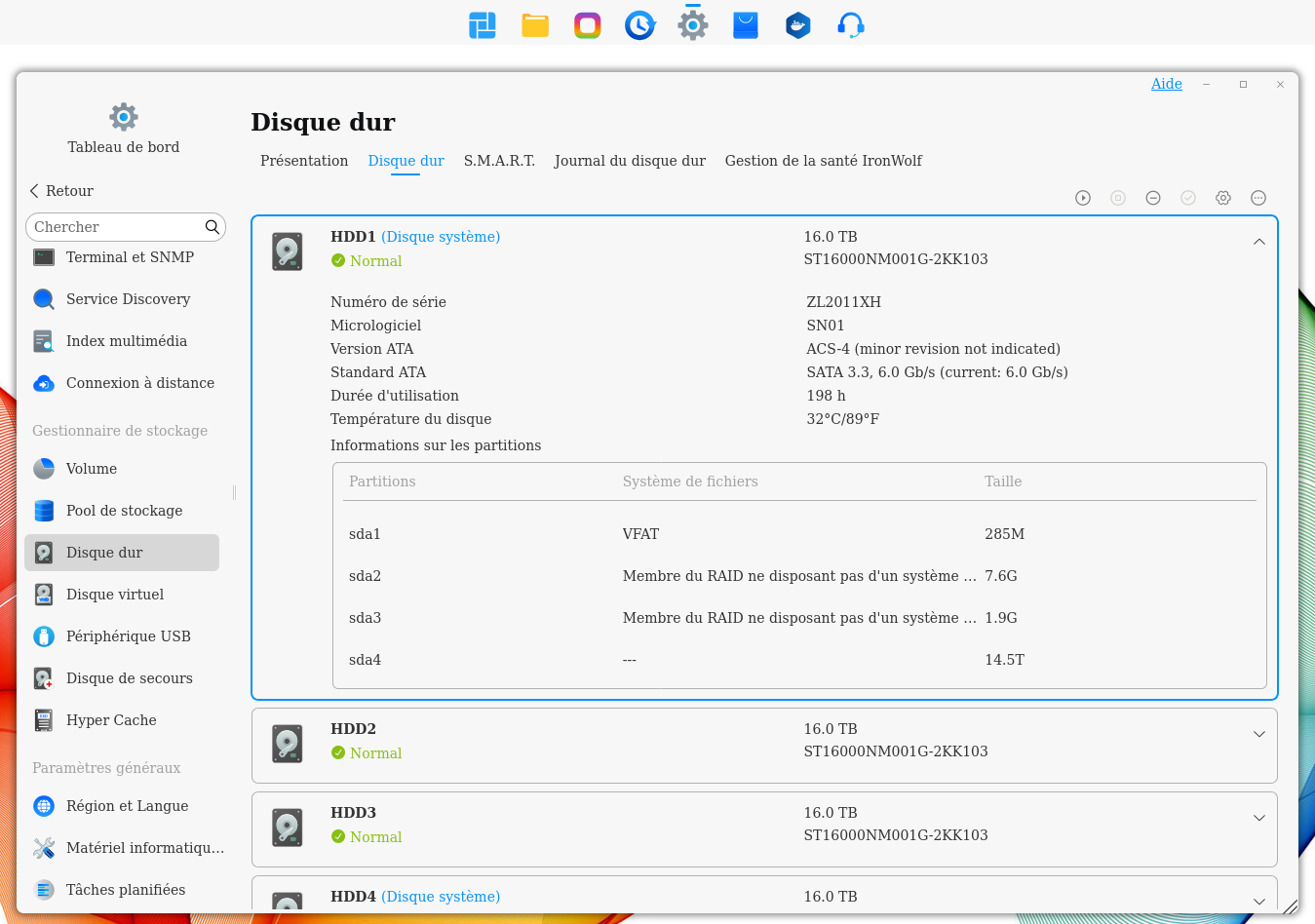Screen dimensions: 1315x924
Task: Expand the HDD3 disk details
Action: [1259, 818]
